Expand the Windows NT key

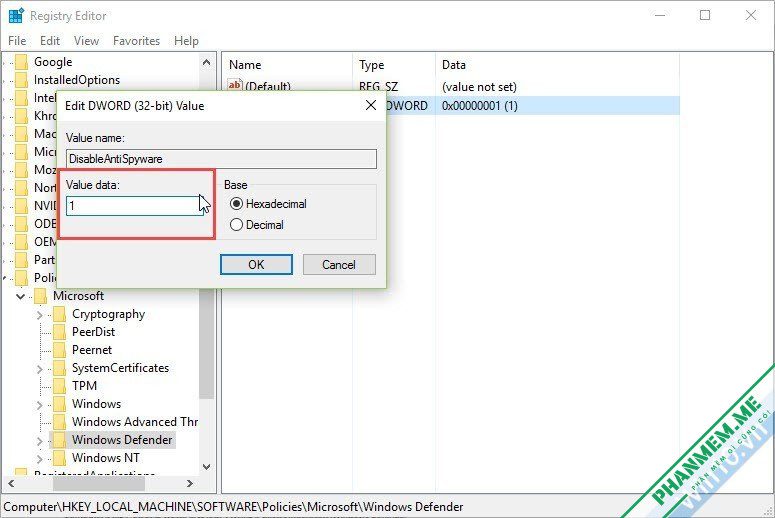coord(40,458)
